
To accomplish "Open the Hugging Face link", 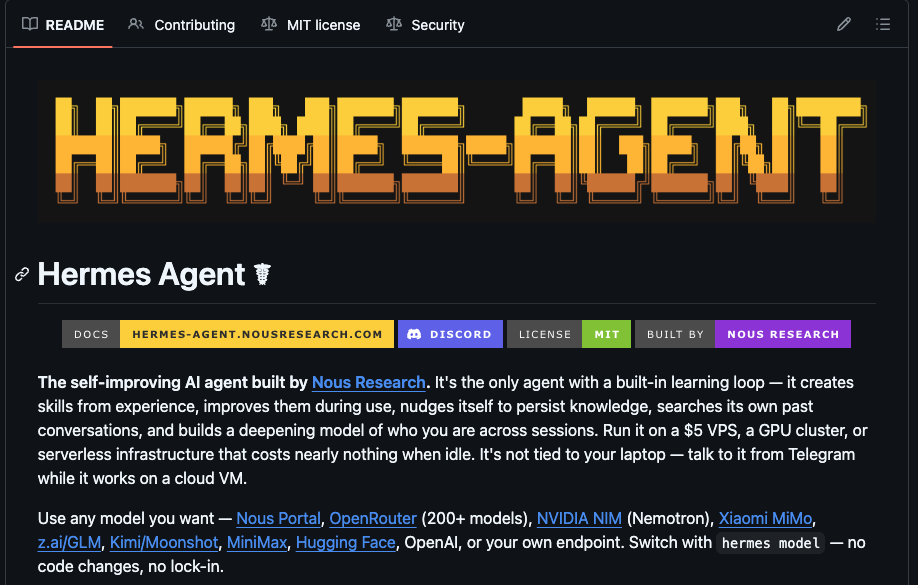I will click(346, 543).
